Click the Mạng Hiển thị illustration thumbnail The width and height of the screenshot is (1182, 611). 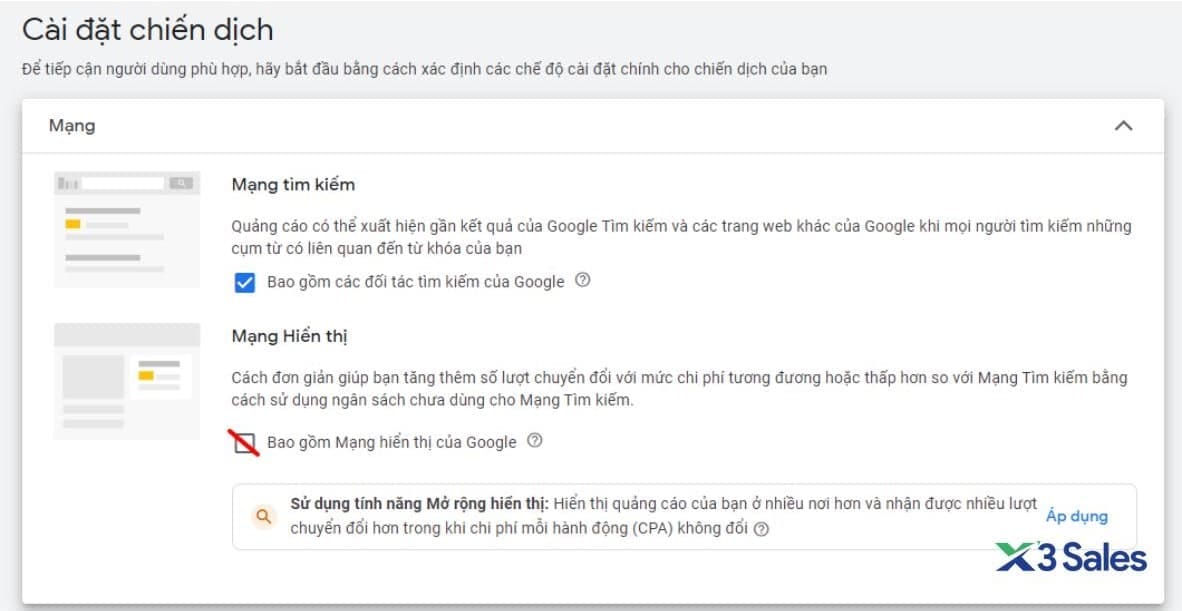[127, 381]
